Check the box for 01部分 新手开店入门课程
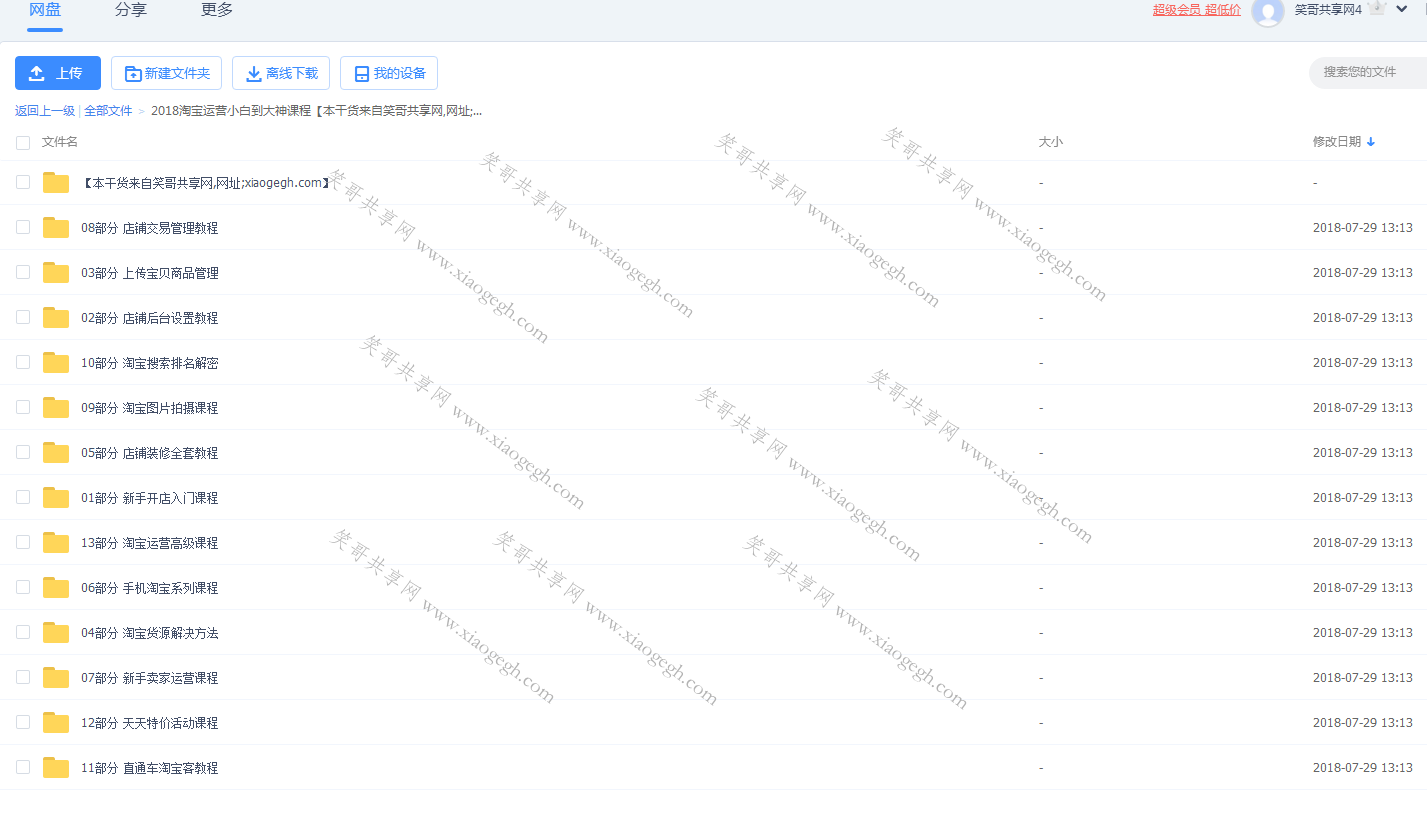The image size is (1427, 832). [x=23, y=497]
